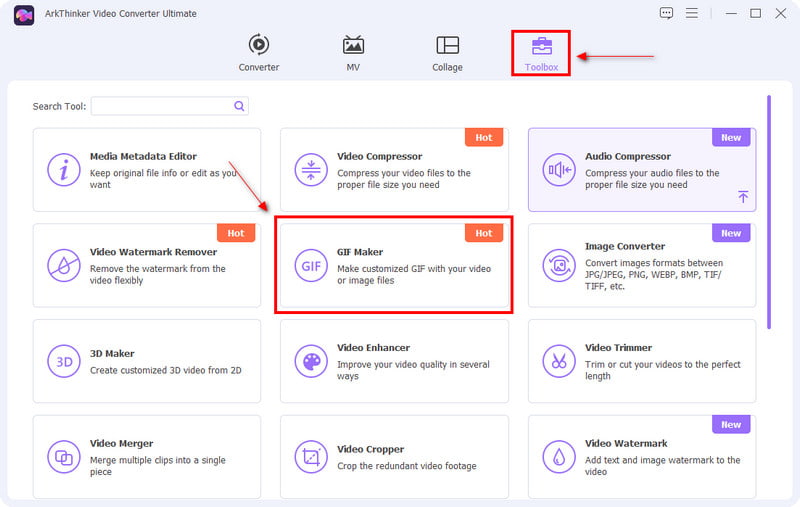Open Audio Compressor tool title
Image resolution: width=800 pixels, height=507 pixels.
click(x=628, y=157)
